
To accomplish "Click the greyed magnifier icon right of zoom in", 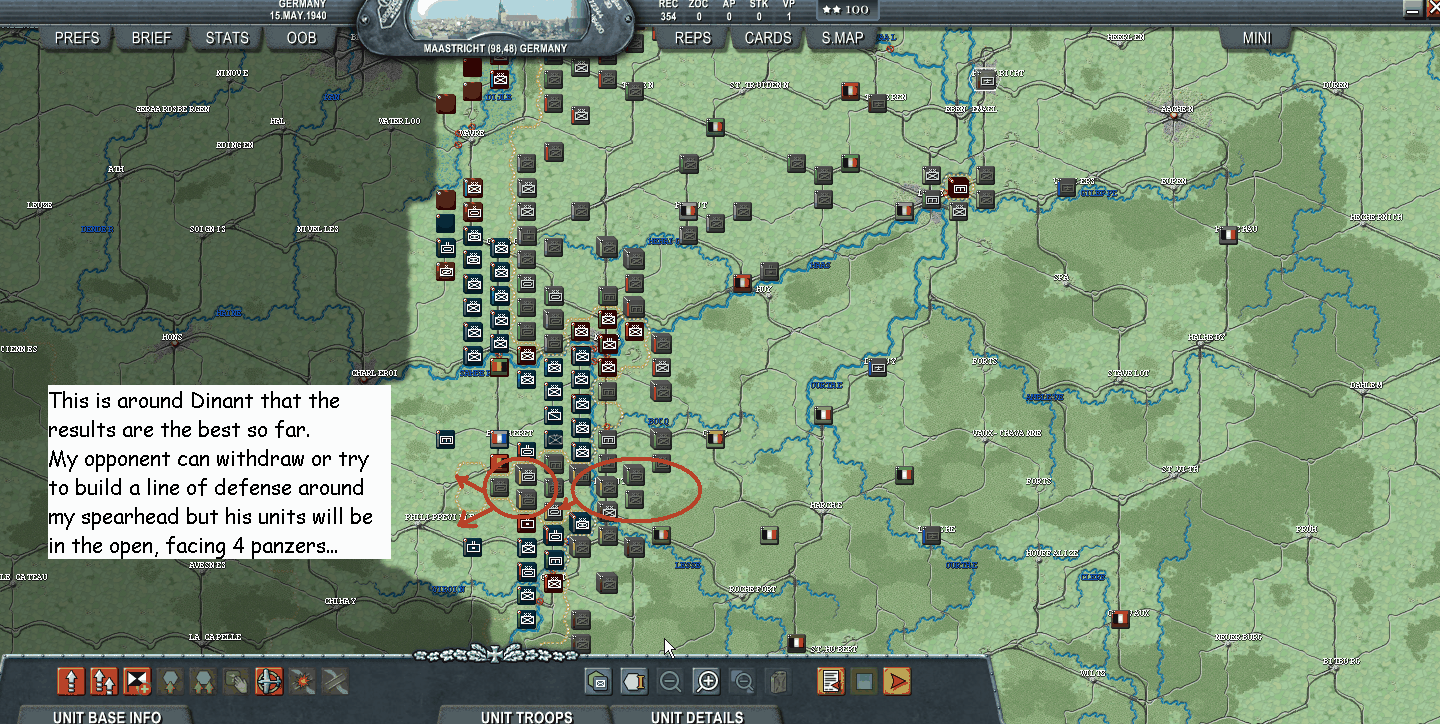I will pyautogui.click(x=743, y=682).
